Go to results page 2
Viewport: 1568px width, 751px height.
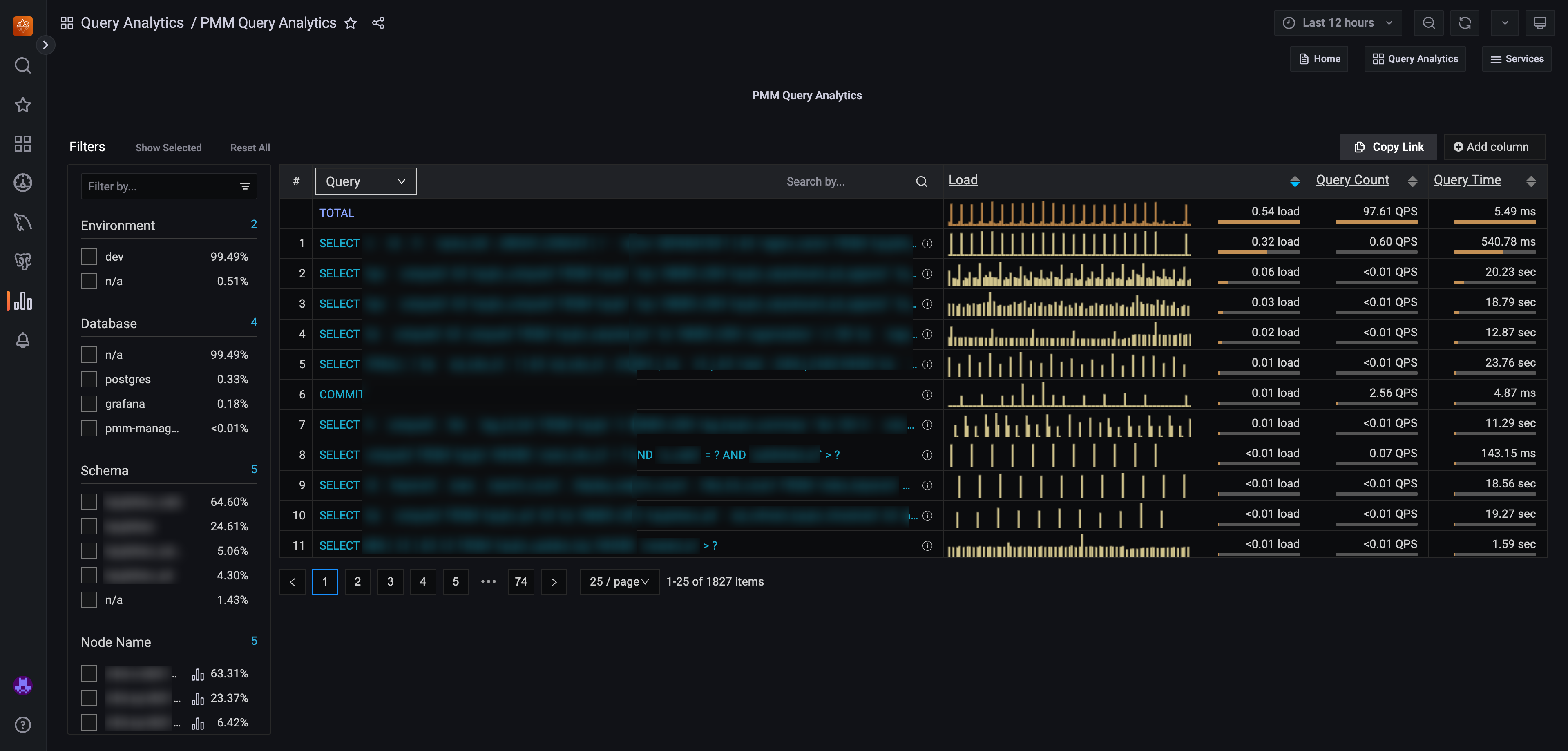[357, 582]
